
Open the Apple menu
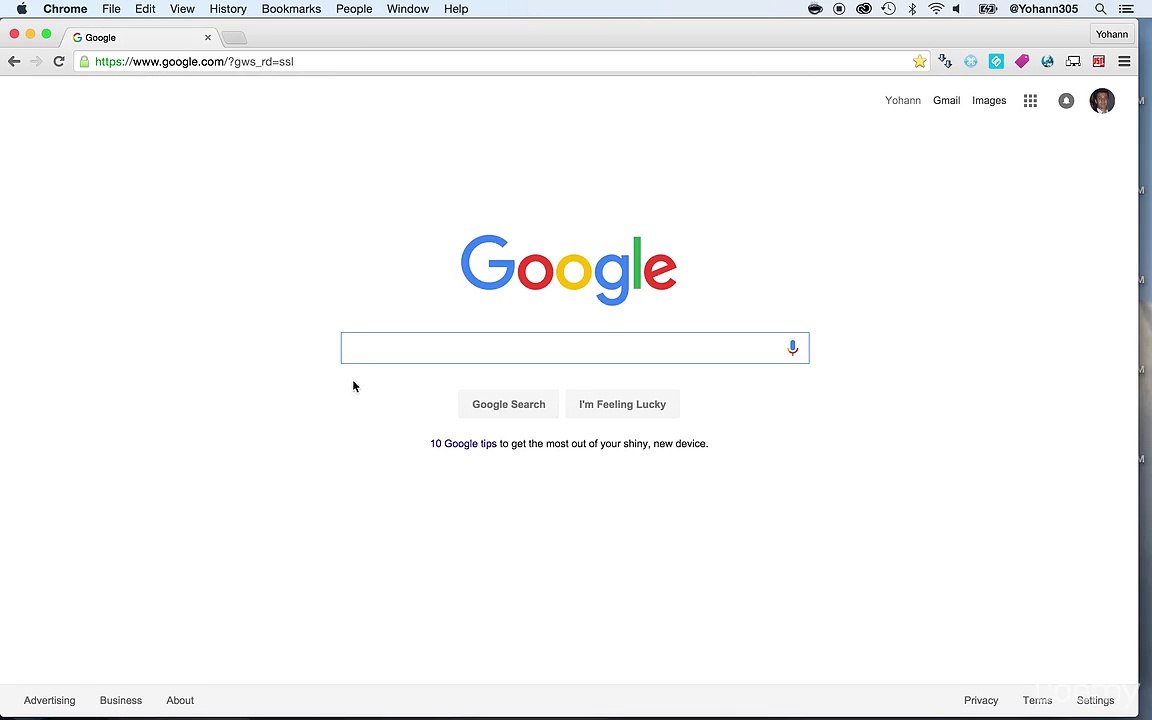[x=22, y=9]
